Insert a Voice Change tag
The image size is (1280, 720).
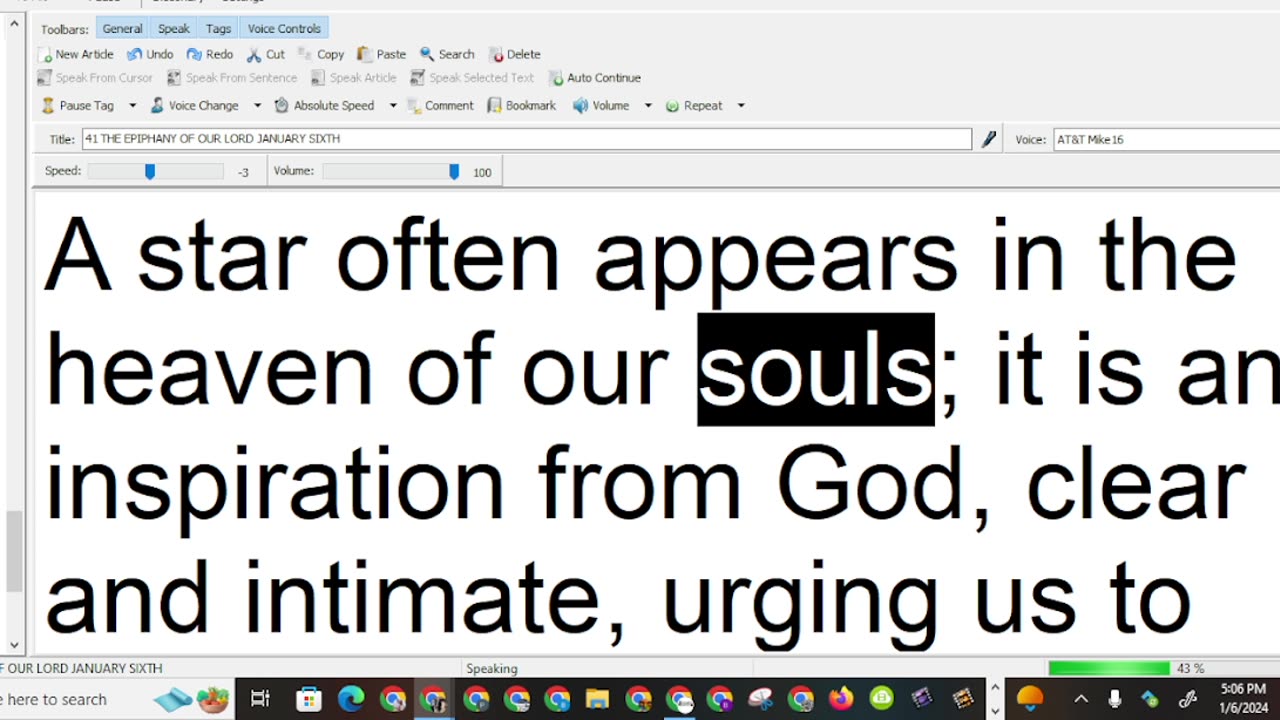click(x=195, y=105)
